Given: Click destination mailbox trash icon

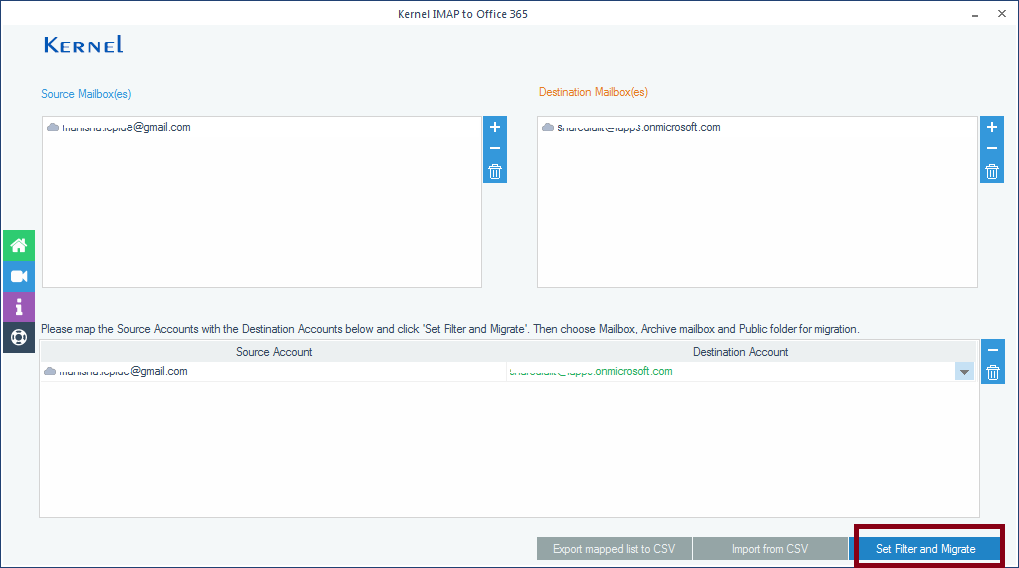Looking at the screenshot, I should pos(991,172).
